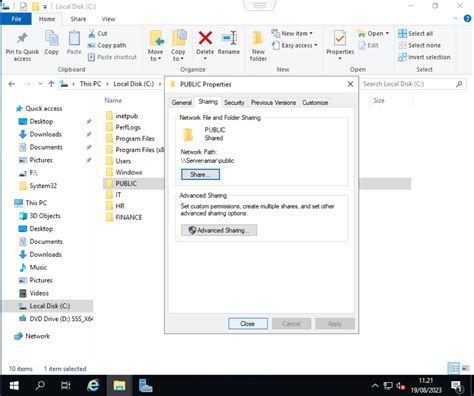Switch to View ribbon tab
The height and width of the screenshot is (396, 474).
(x=108, y=19)
